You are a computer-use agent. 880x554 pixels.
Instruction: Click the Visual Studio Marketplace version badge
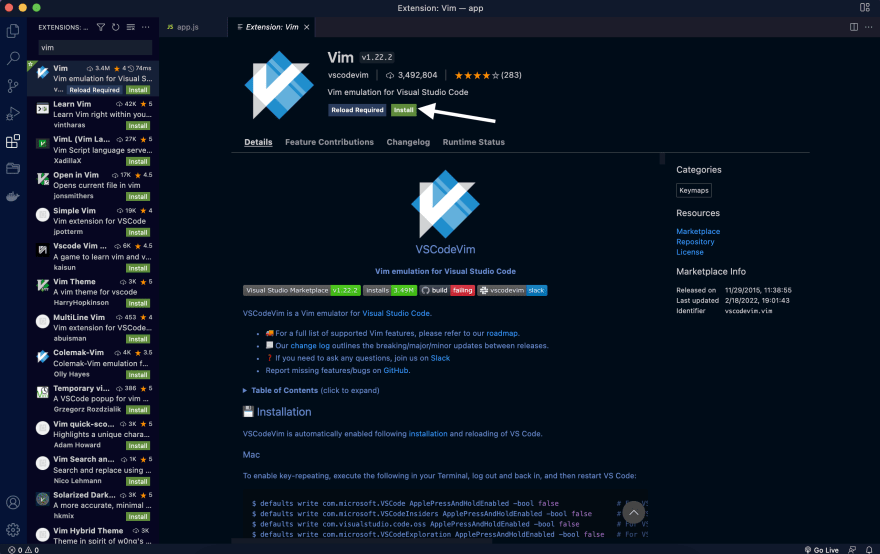click(x=302, y=290)
